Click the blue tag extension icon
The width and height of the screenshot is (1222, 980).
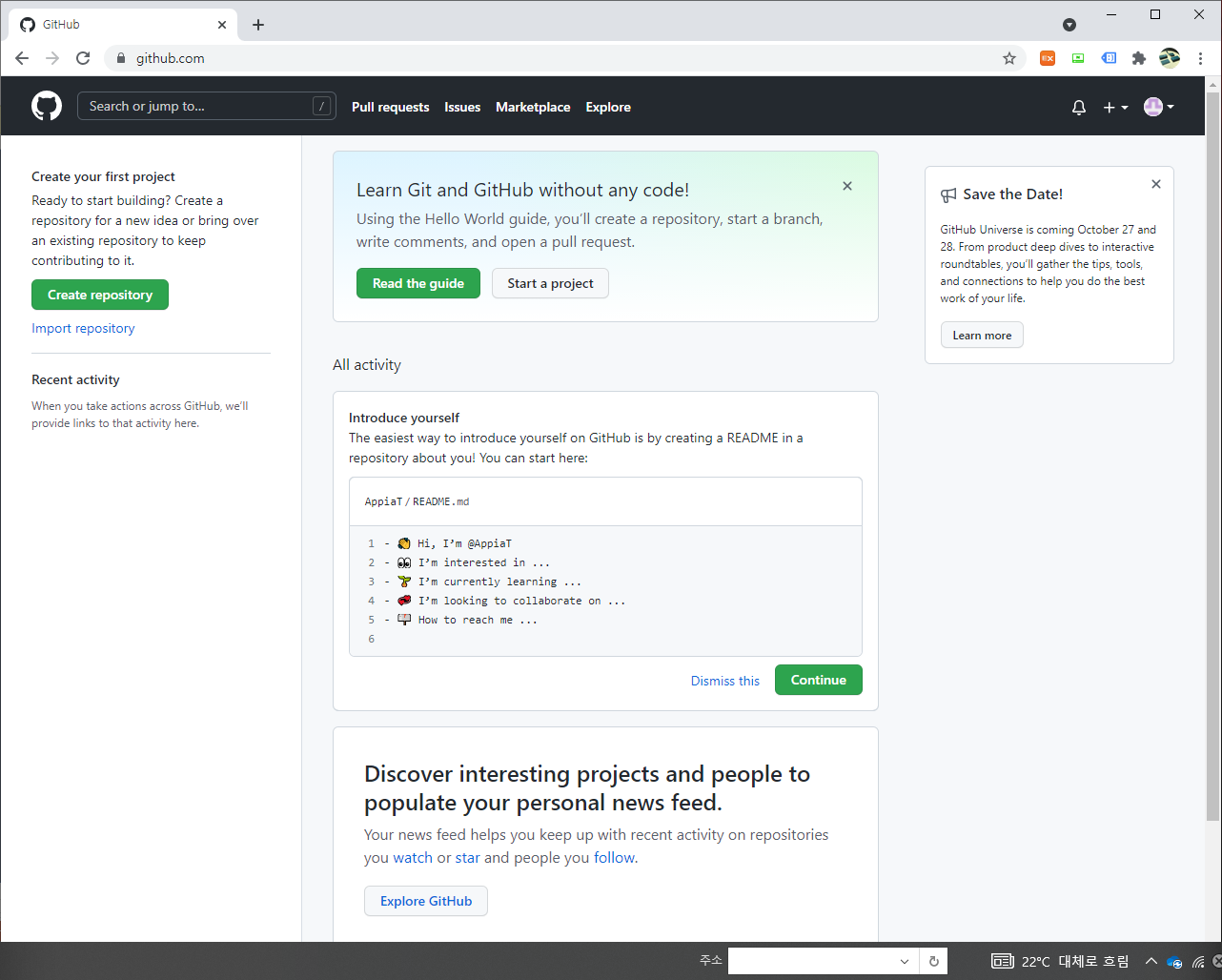point(1109,58)
